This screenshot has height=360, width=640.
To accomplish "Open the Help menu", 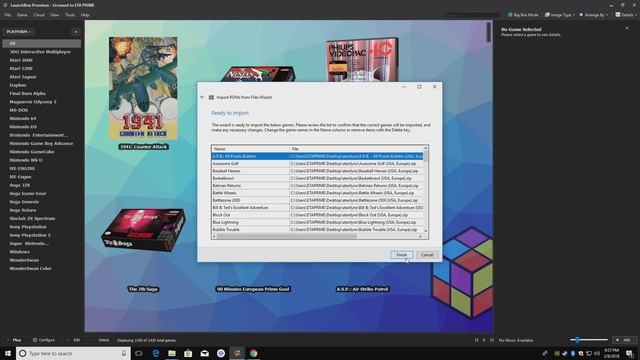I will 85,15.
